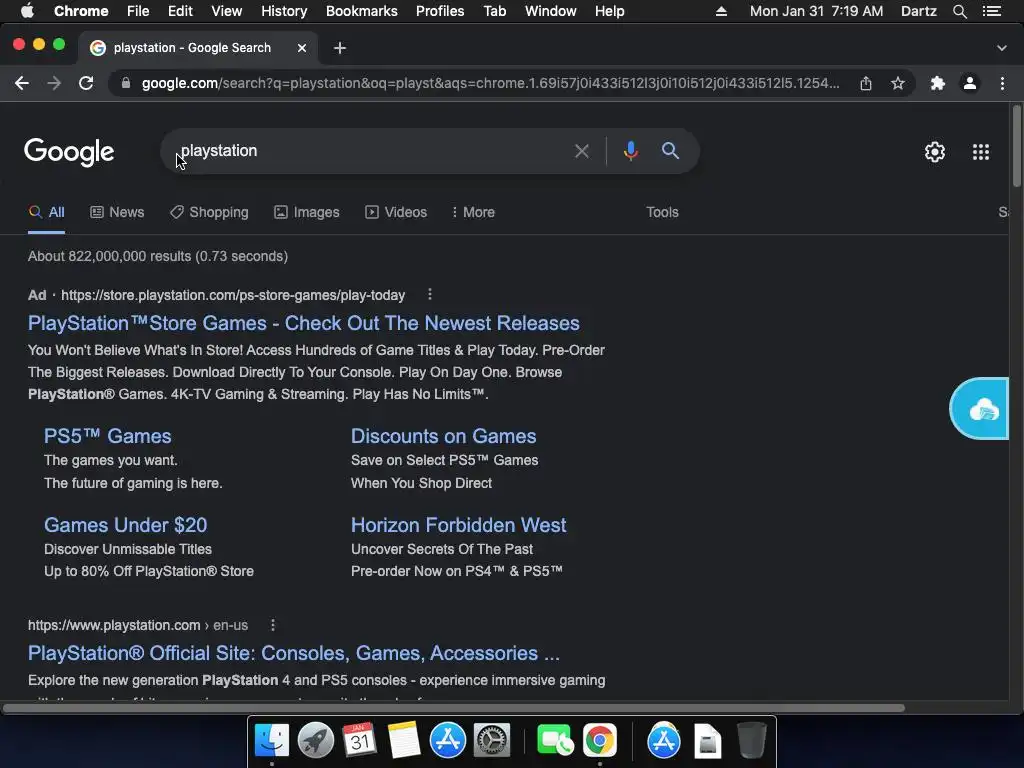Click the eject icon in menu bar

point(721,11)
